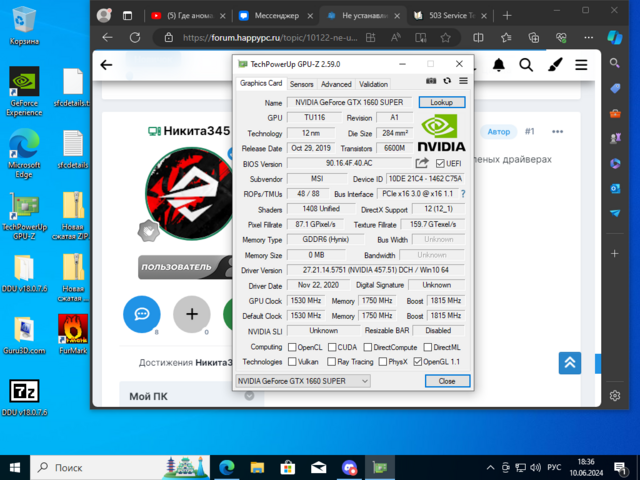Open FurMark from the desktop
The image size is (640, 480).
click(72, 334)
